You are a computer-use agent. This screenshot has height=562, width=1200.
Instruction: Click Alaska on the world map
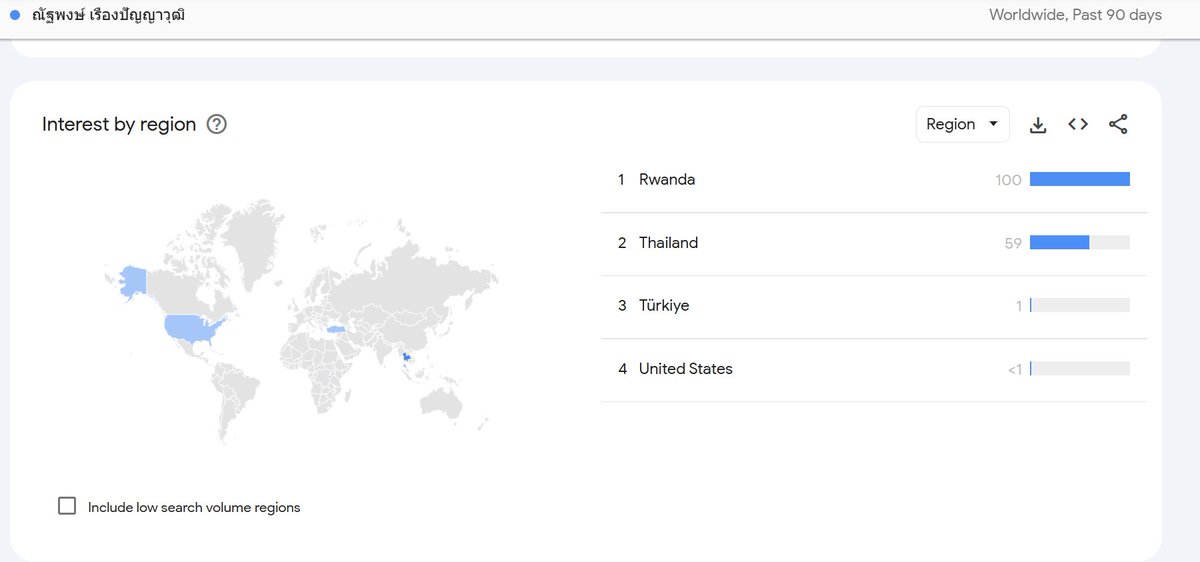tap(132, 279)
